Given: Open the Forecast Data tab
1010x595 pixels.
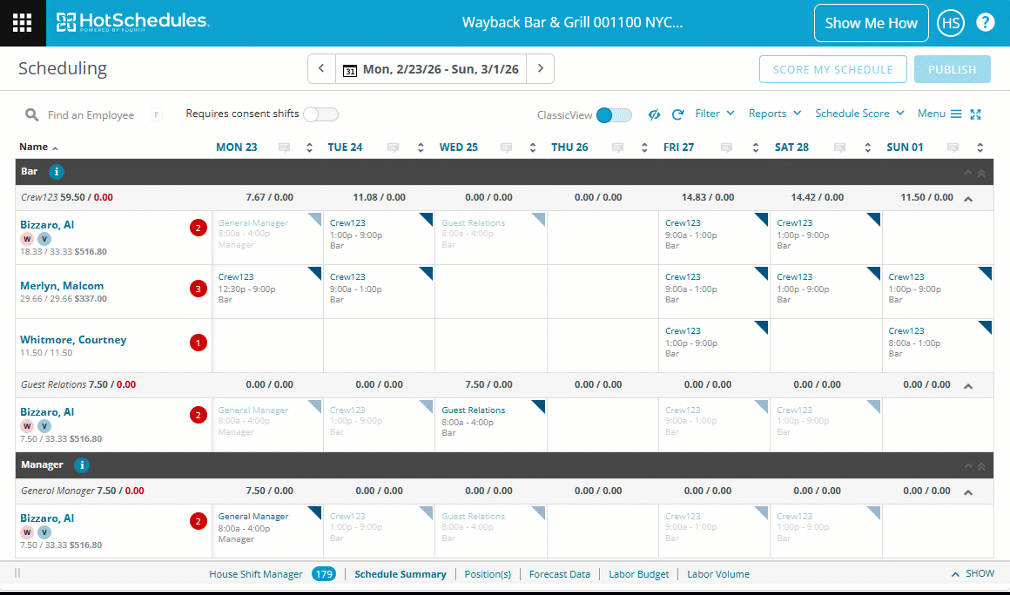Looking at the screenshot, I should click(x=559, y=574).
